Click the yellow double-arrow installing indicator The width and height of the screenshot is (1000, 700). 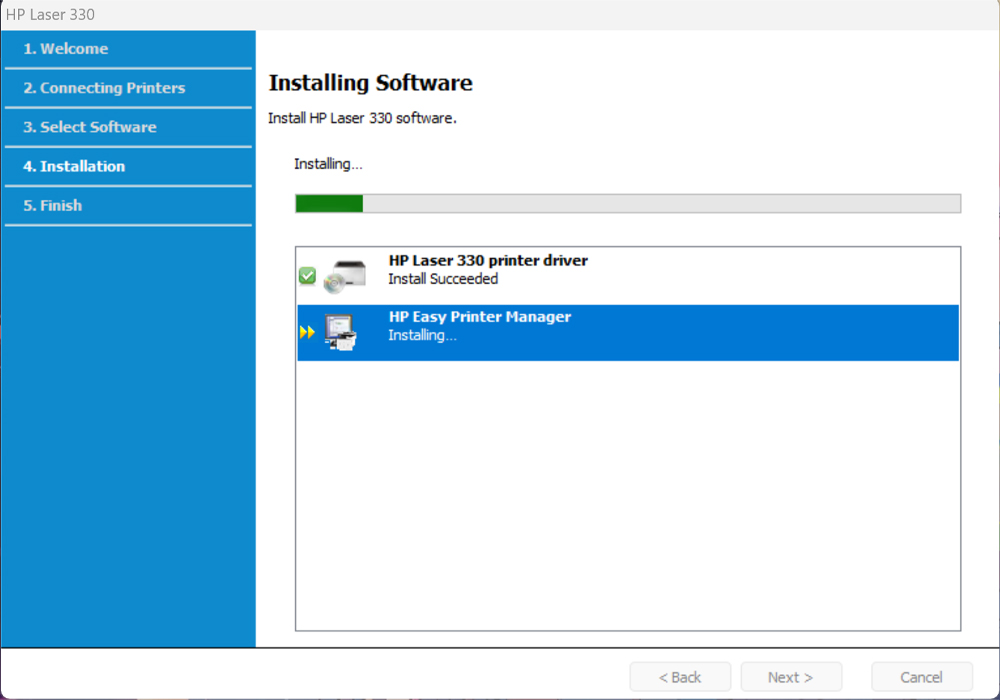[x=307, y=331]
